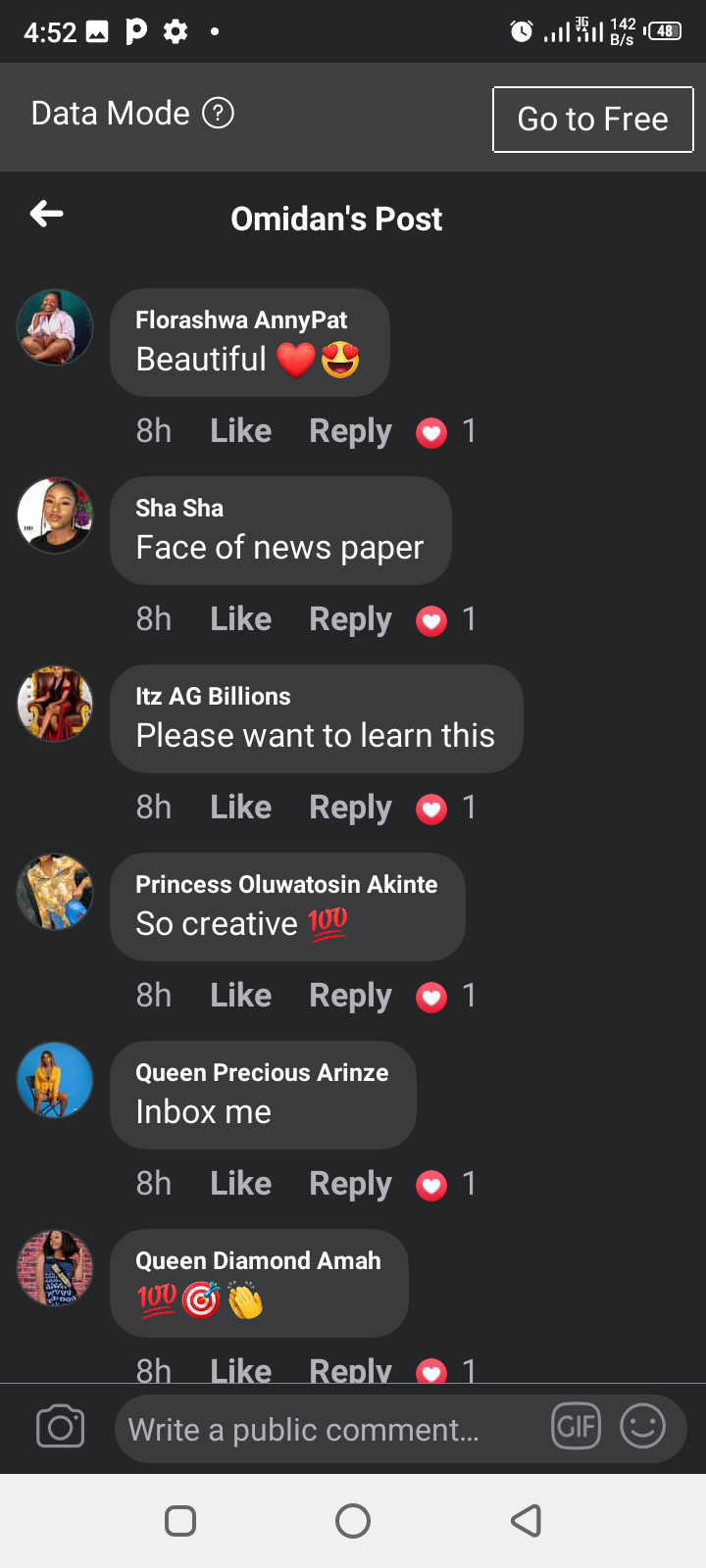Open the camera icon to attach a photo
Viewport: 706px width, 1568px height.
(x=61, y=1427)
